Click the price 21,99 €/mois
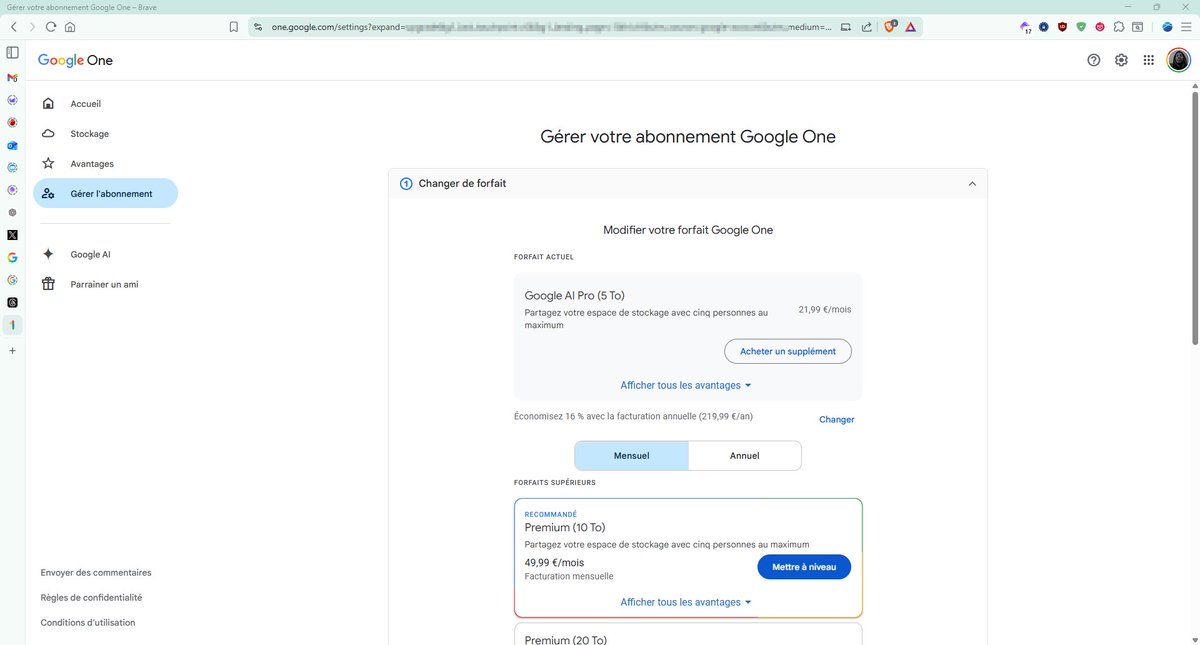Viewport: 1200px width, 645px height. (825, 309)
